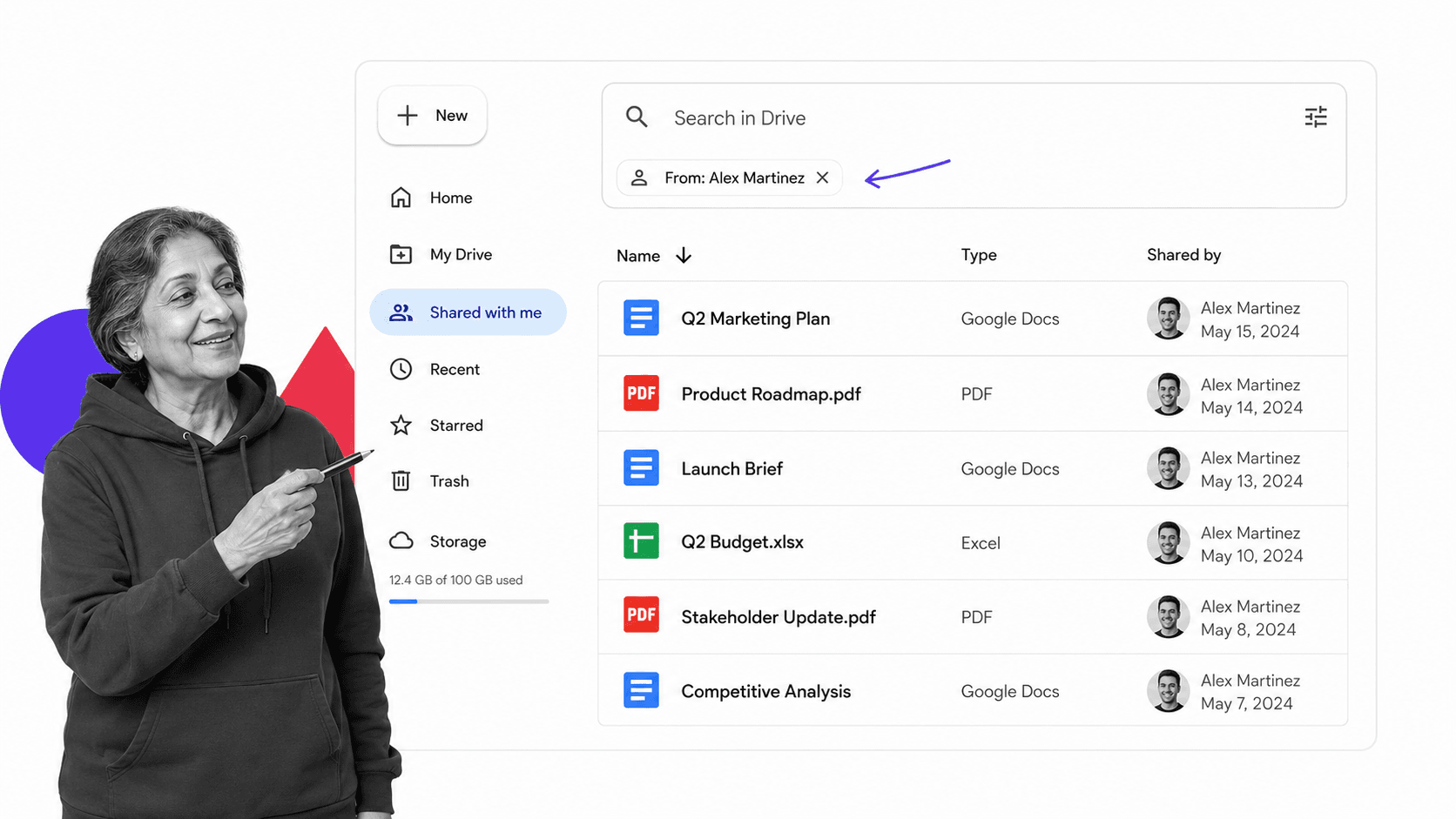Image resolution: width=1456 pixels, height=819 pixels.
Task: Click the From: Alex Martinez chip
Action: [730, 178]
